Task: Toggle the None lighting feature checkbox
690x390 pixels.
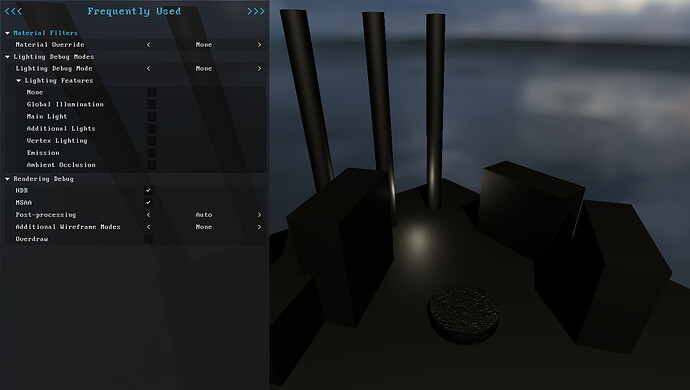Action: click(x=152, y=92)
